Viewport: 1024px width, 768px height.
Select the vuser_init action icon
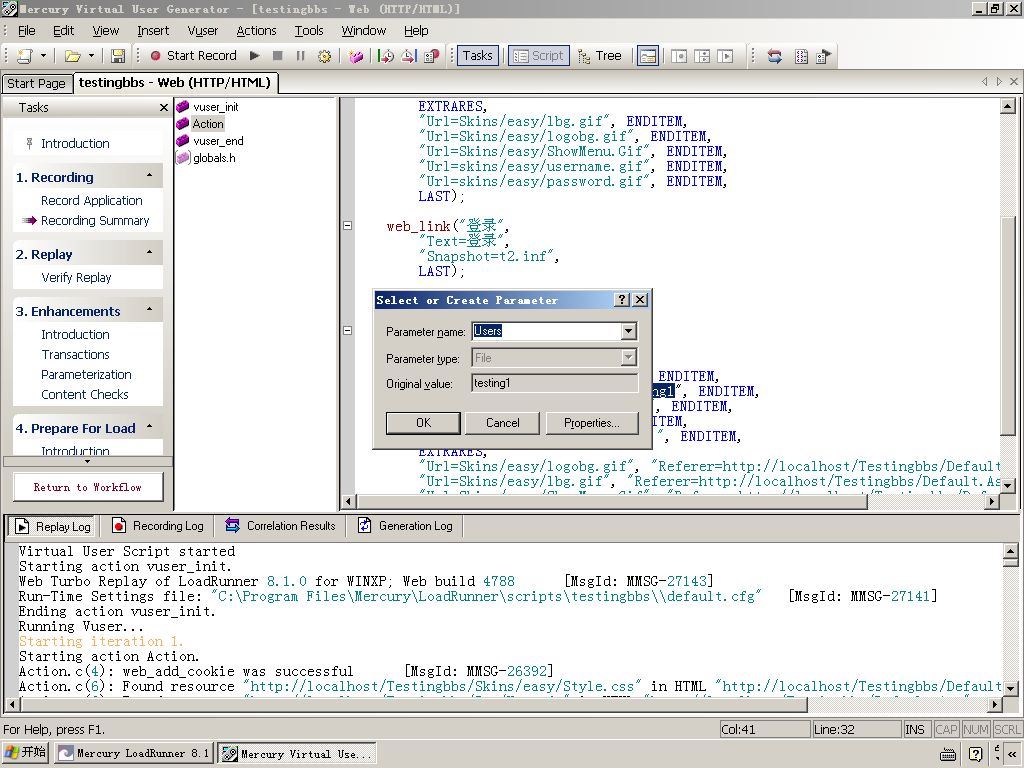[x=183, y=107]
